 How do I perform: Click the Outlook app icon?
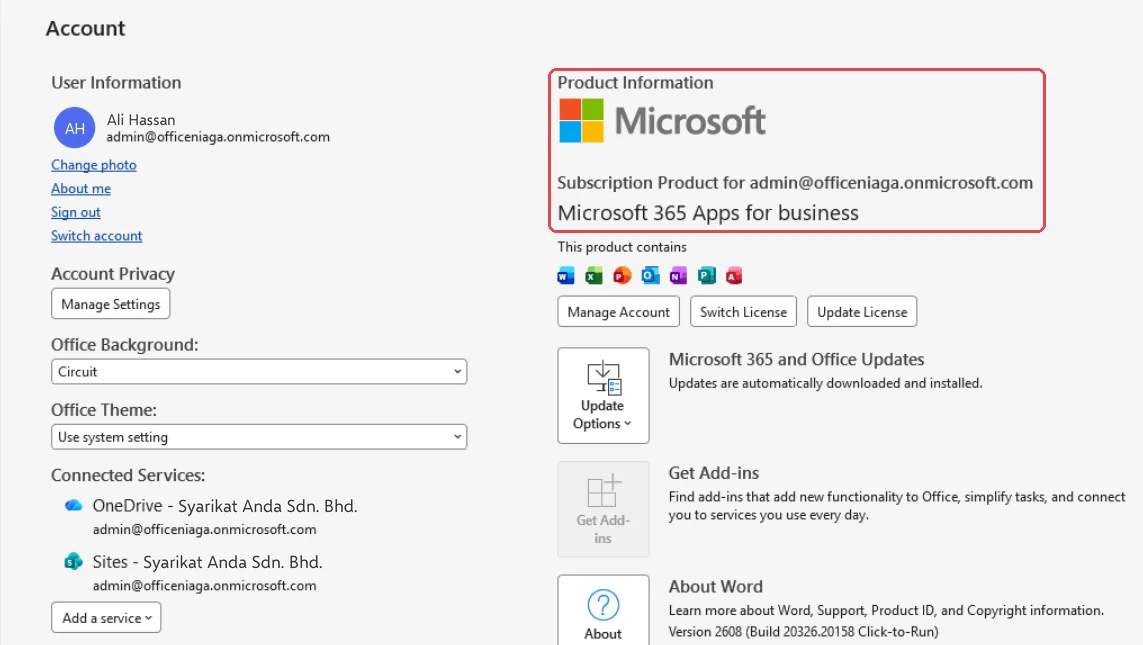coord(650,275)
